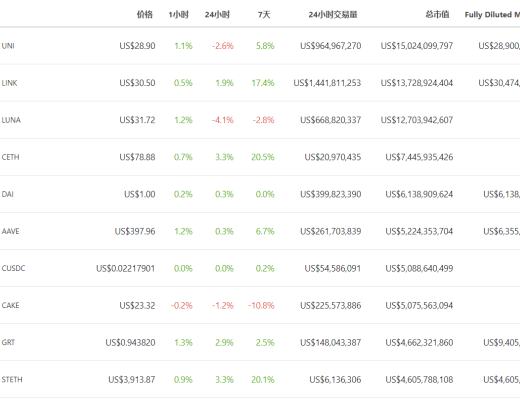Click STETH price US$3,913.87
The width and height of the screenshot is (520, 400).
coord(132,379)
